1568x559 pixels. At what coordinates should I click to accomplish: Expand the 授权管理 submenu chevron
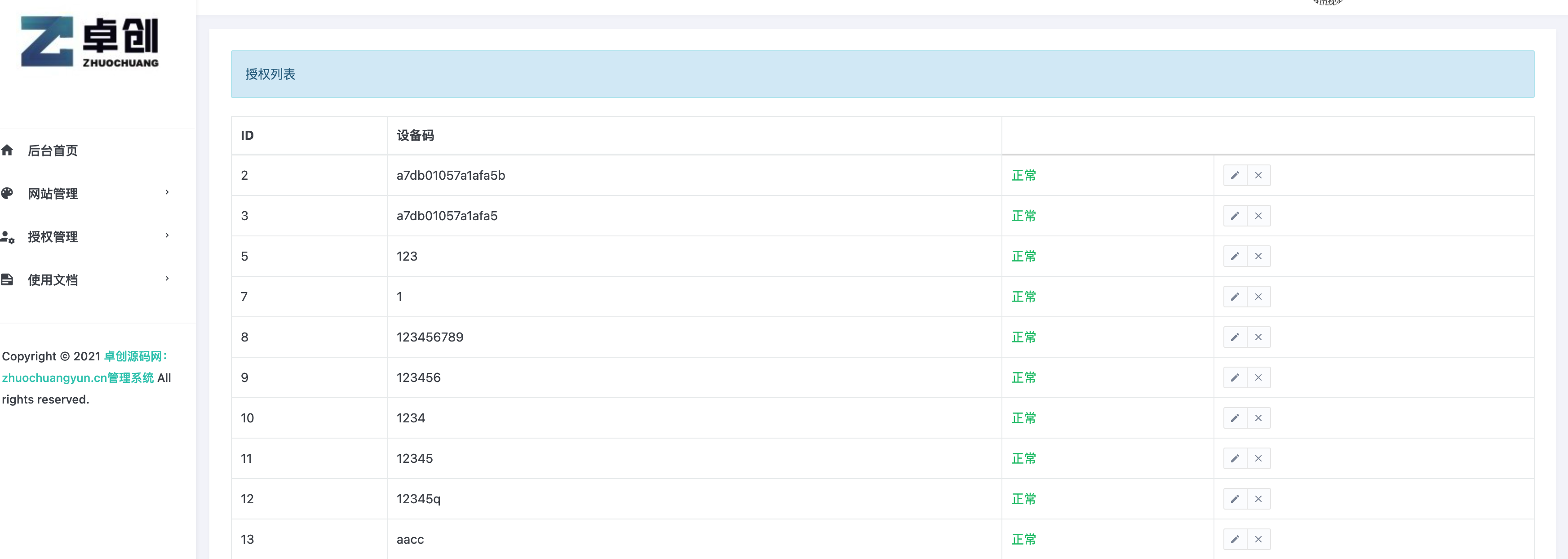click(167, 235)
